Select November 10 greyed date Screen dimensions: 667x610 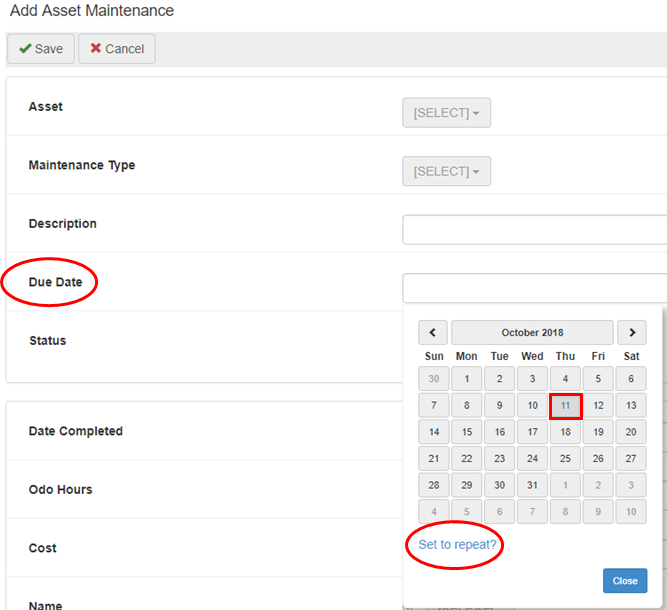tap(631, 511)
